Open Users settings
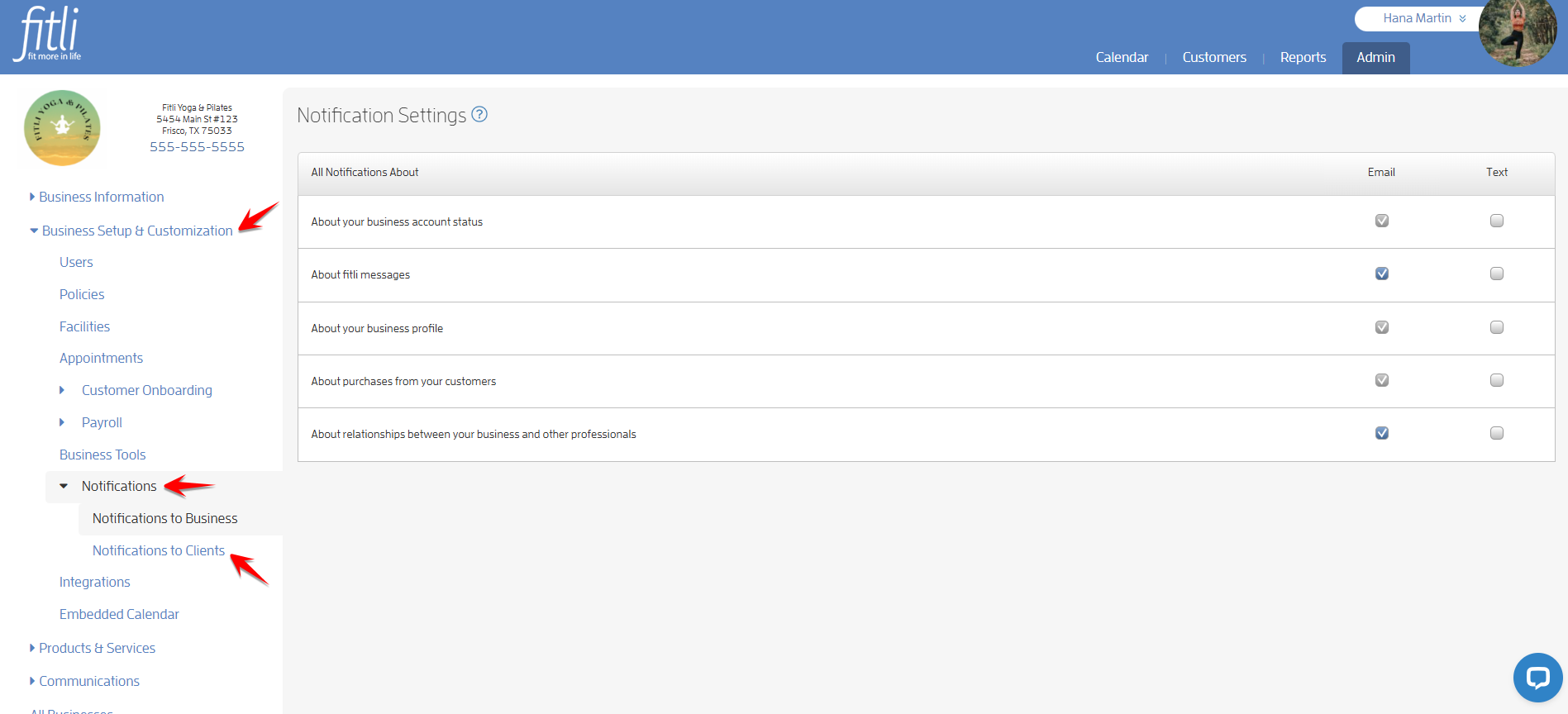The image size is (1568, 714). (x=76, y=262)
